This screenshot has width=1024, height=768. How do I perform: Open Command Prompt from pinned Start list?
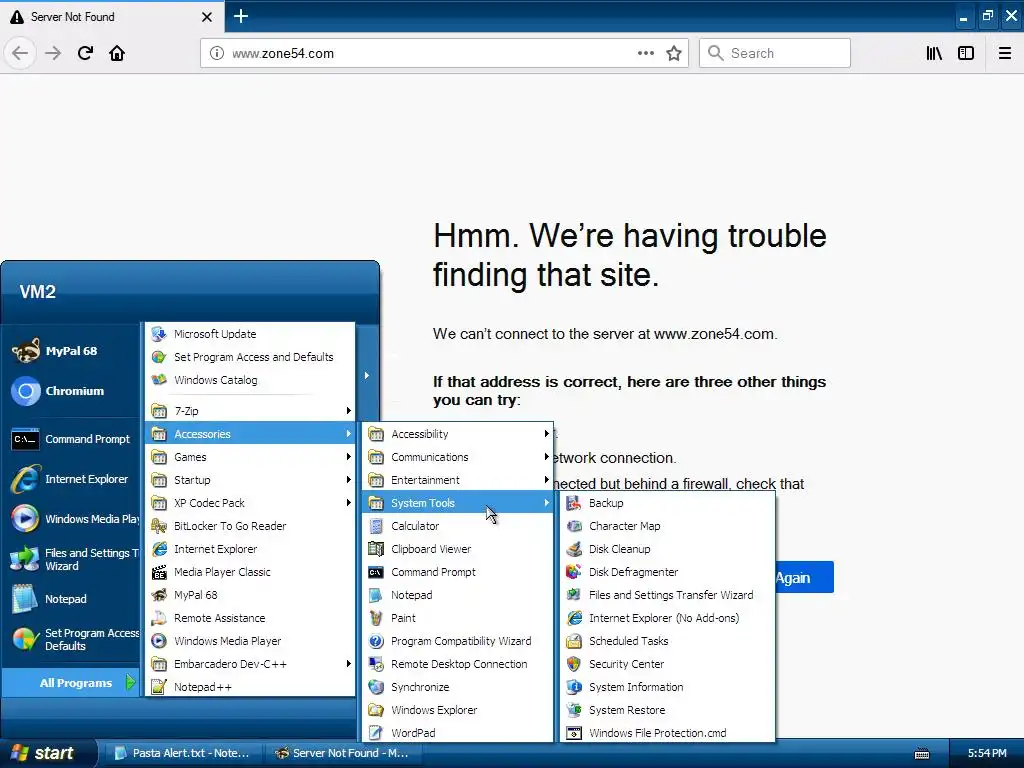(71, 439)
